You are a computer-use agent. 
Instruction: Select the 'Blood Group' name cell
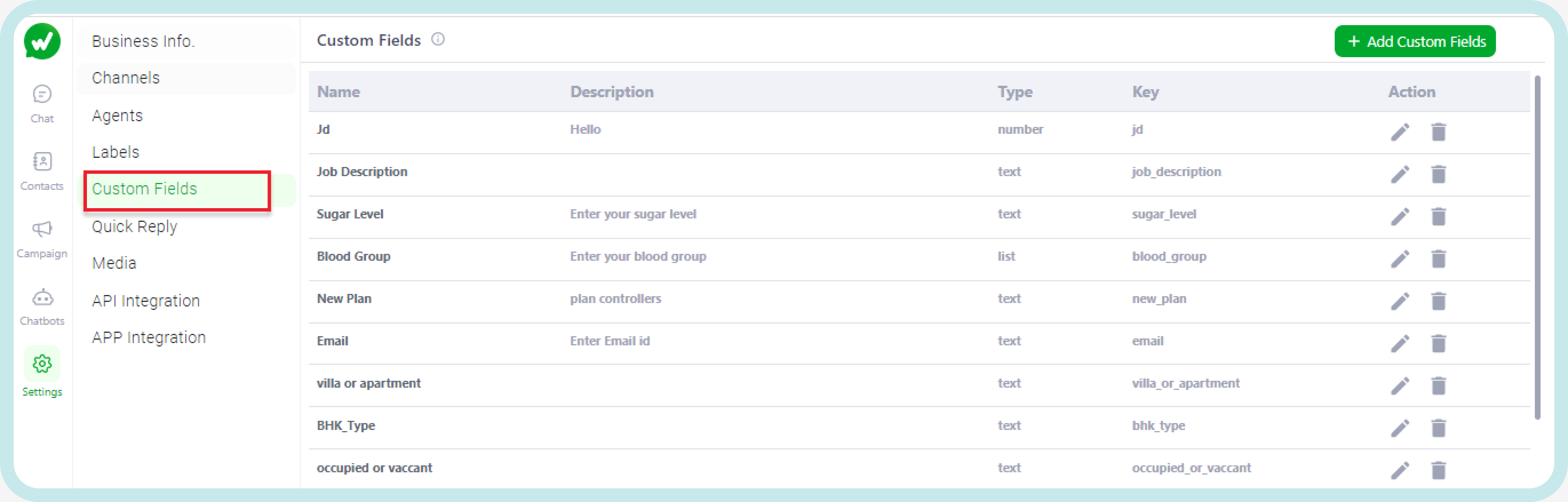pos(354,257)
